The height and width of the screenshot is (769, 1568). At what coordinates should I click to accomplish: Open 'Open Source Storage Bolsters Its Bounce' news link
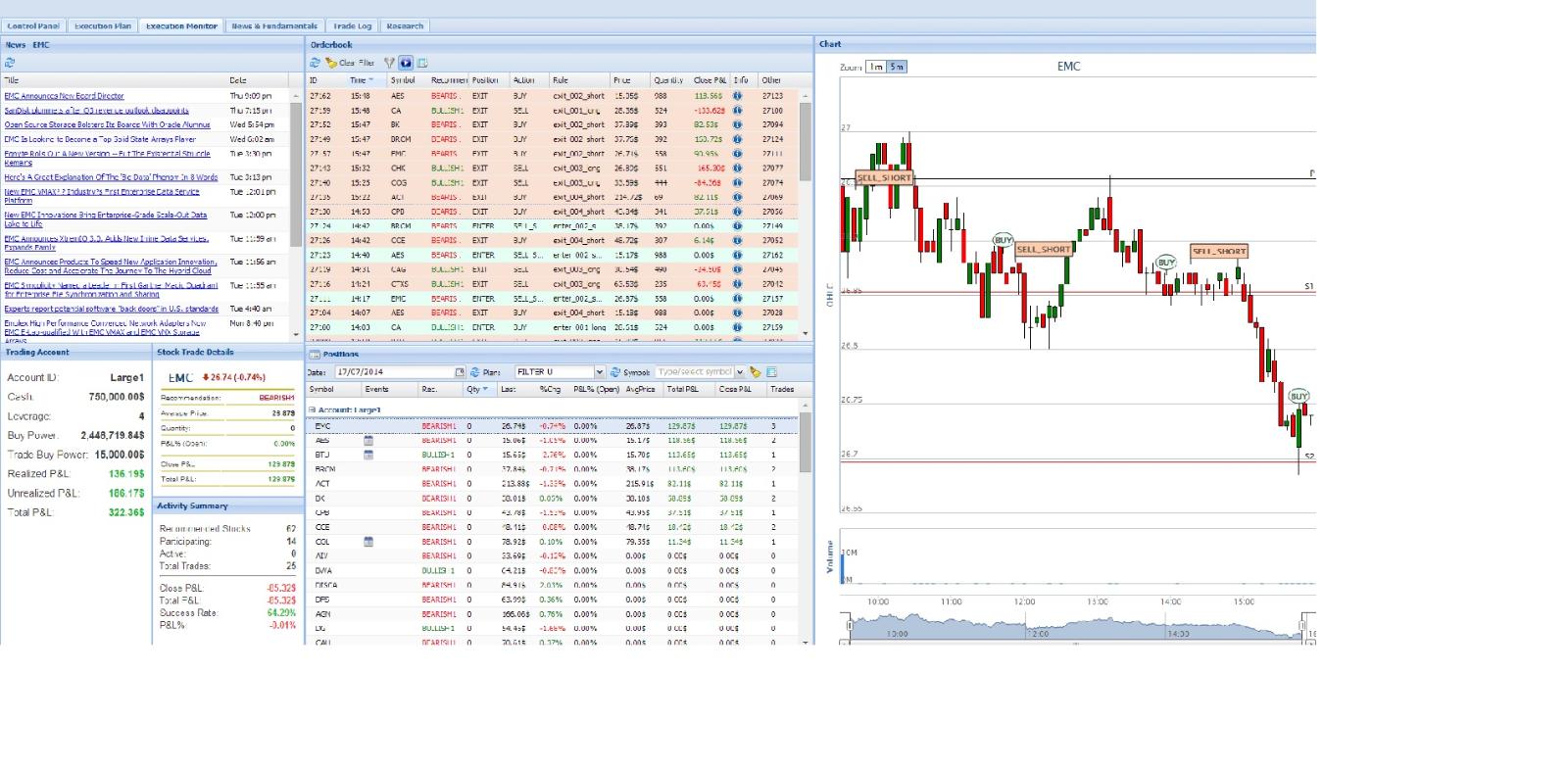108,124
